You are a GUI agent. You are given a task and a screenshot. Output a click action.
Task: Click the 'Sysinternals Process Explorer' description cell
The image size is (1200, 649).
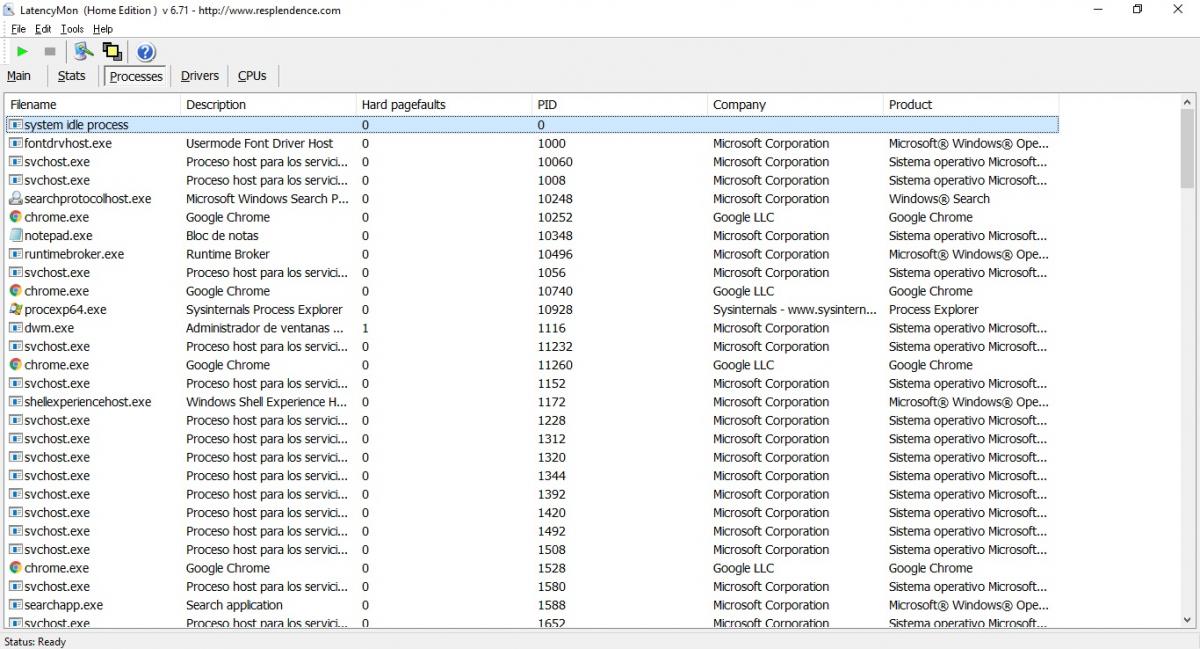click(264, 310)
